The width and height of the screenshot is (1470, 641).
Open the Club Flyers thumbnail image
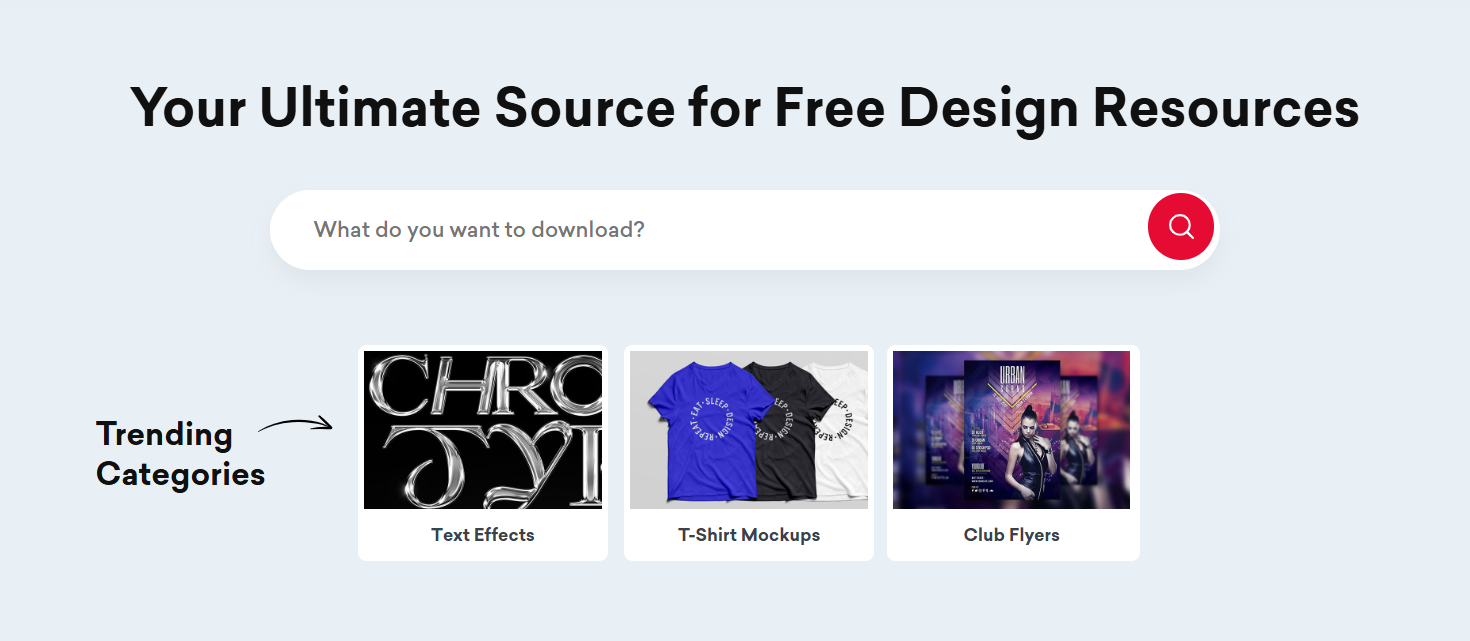pyautogui.click(x=1011, y=430)
